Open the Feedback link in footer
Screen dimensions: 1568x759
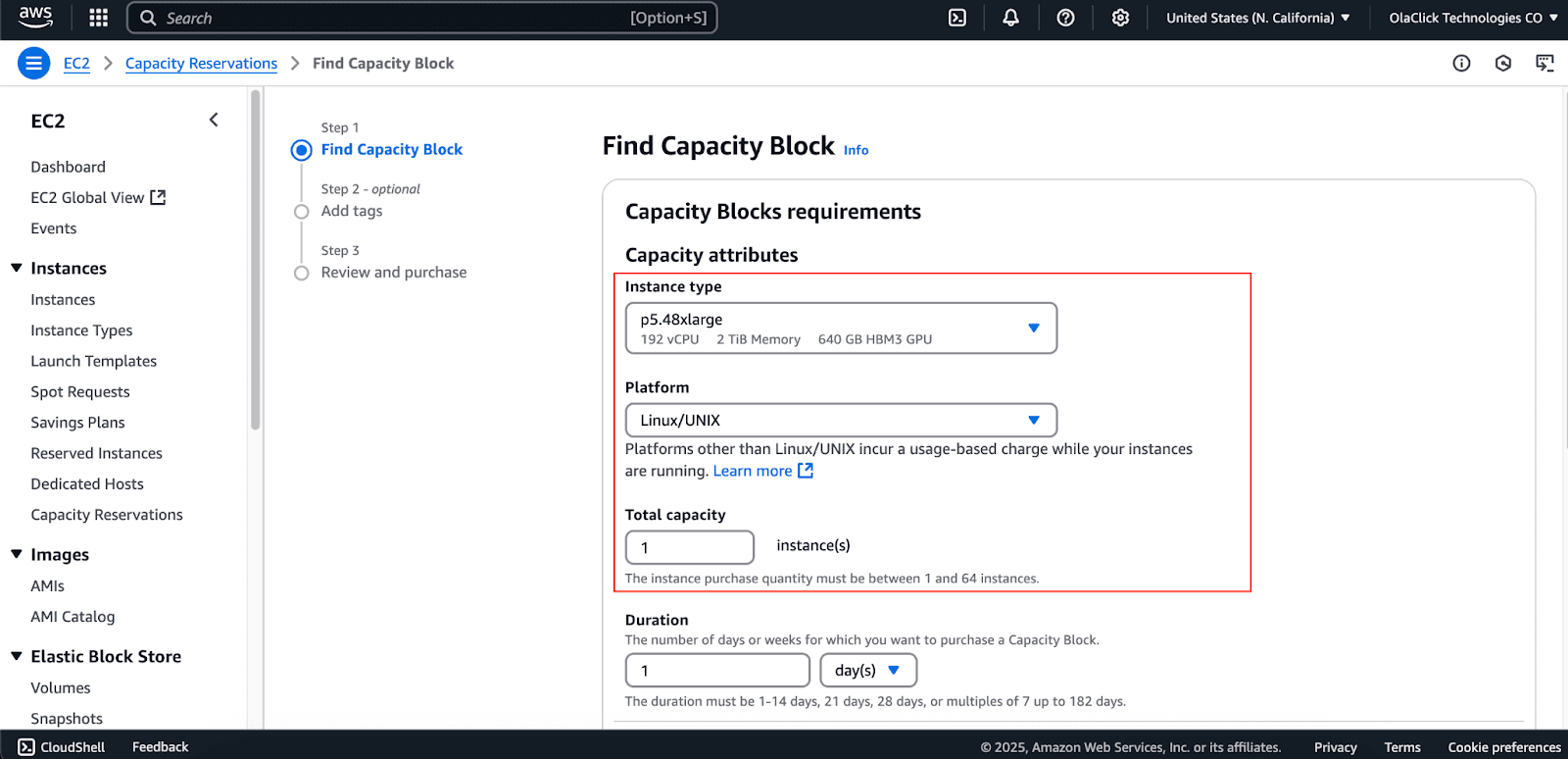click(x=160, y=747)
